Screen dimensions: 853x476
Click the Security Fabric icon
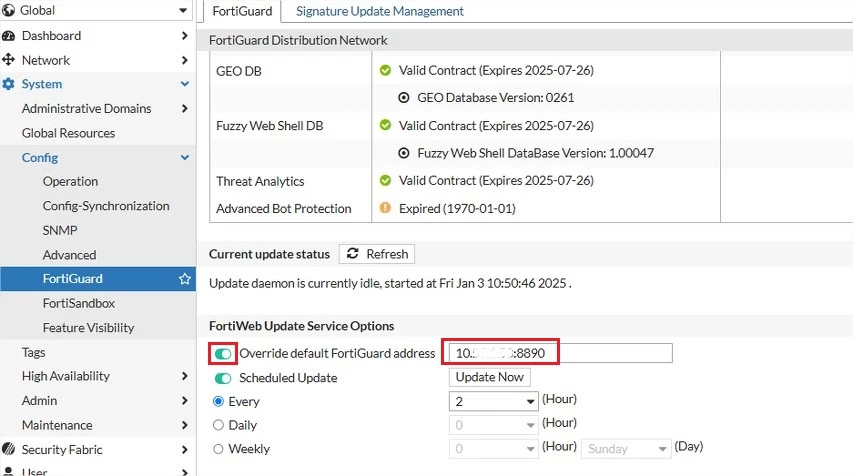click(8, 449)
